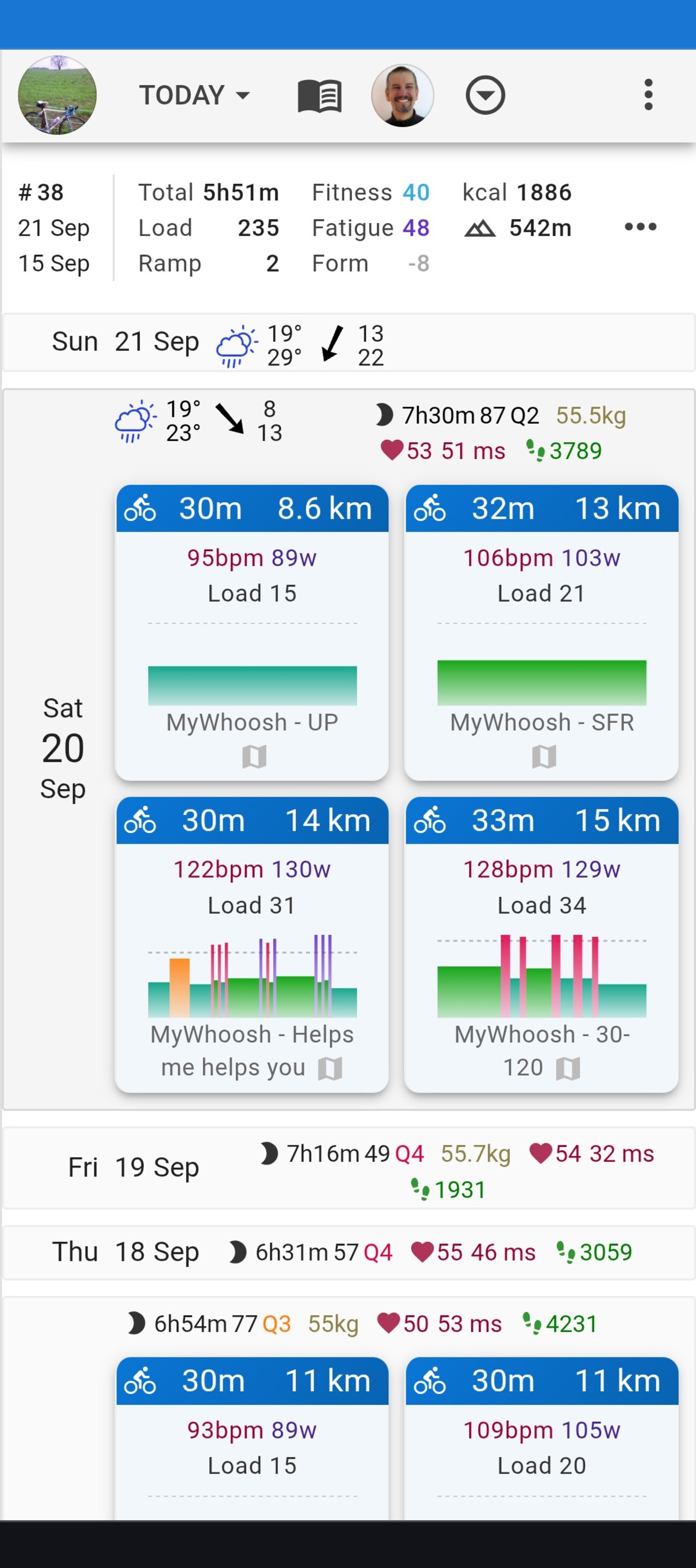This screenshot has height=1568, width=696.
Task: Open the Fri 19 Sep day row
Action: coord(133,1167)
